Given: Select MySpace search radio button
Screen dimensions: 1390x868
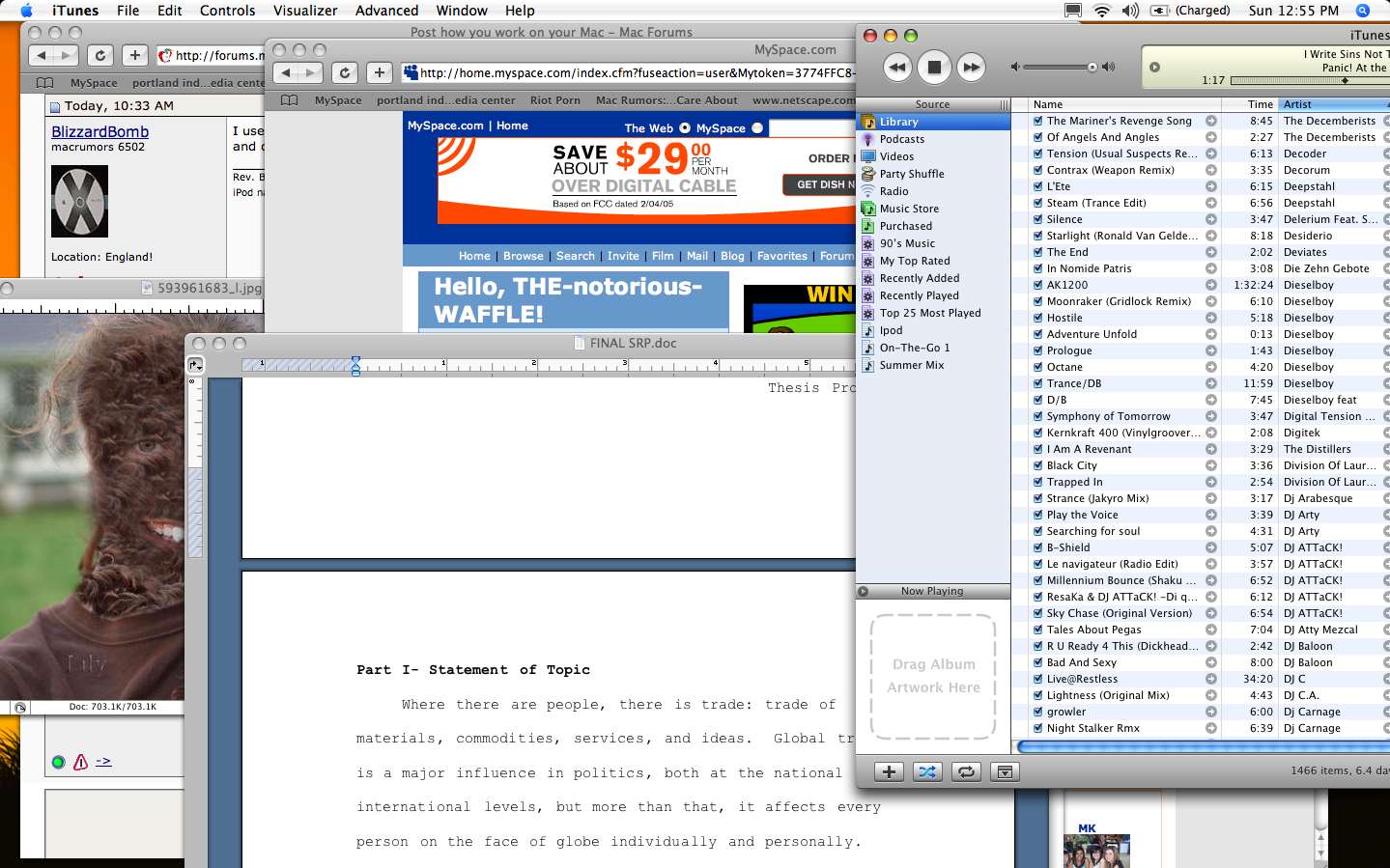Looking at the screenshot, I should (757, 127).
